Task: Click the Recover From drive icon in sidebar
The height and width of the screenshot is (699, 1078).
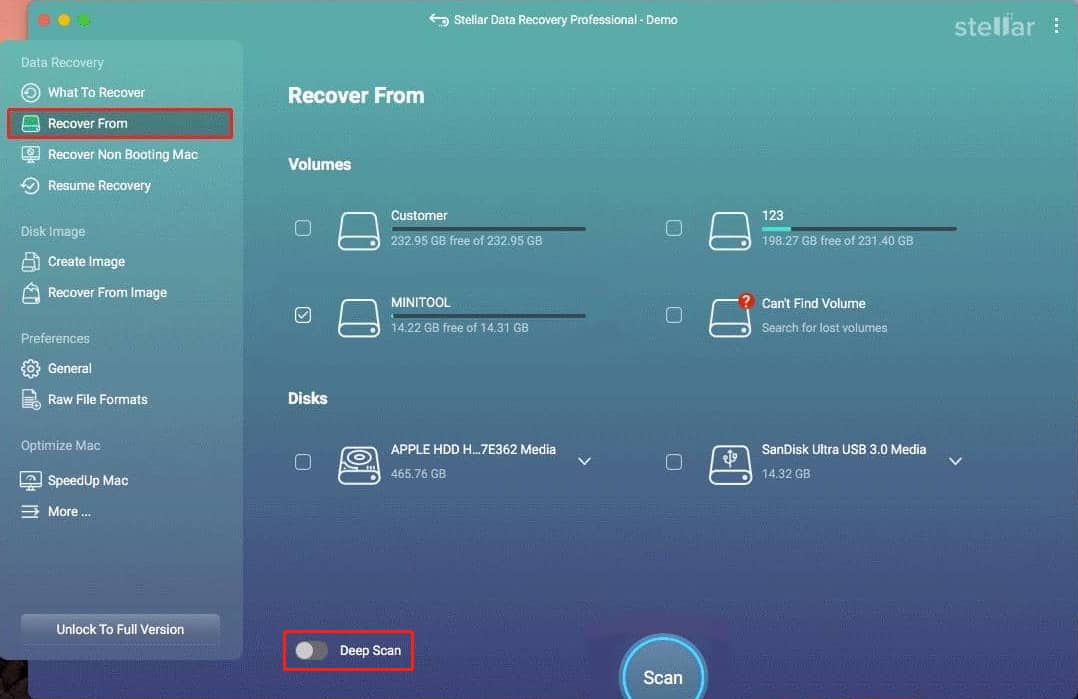Action: coord(30,124)
